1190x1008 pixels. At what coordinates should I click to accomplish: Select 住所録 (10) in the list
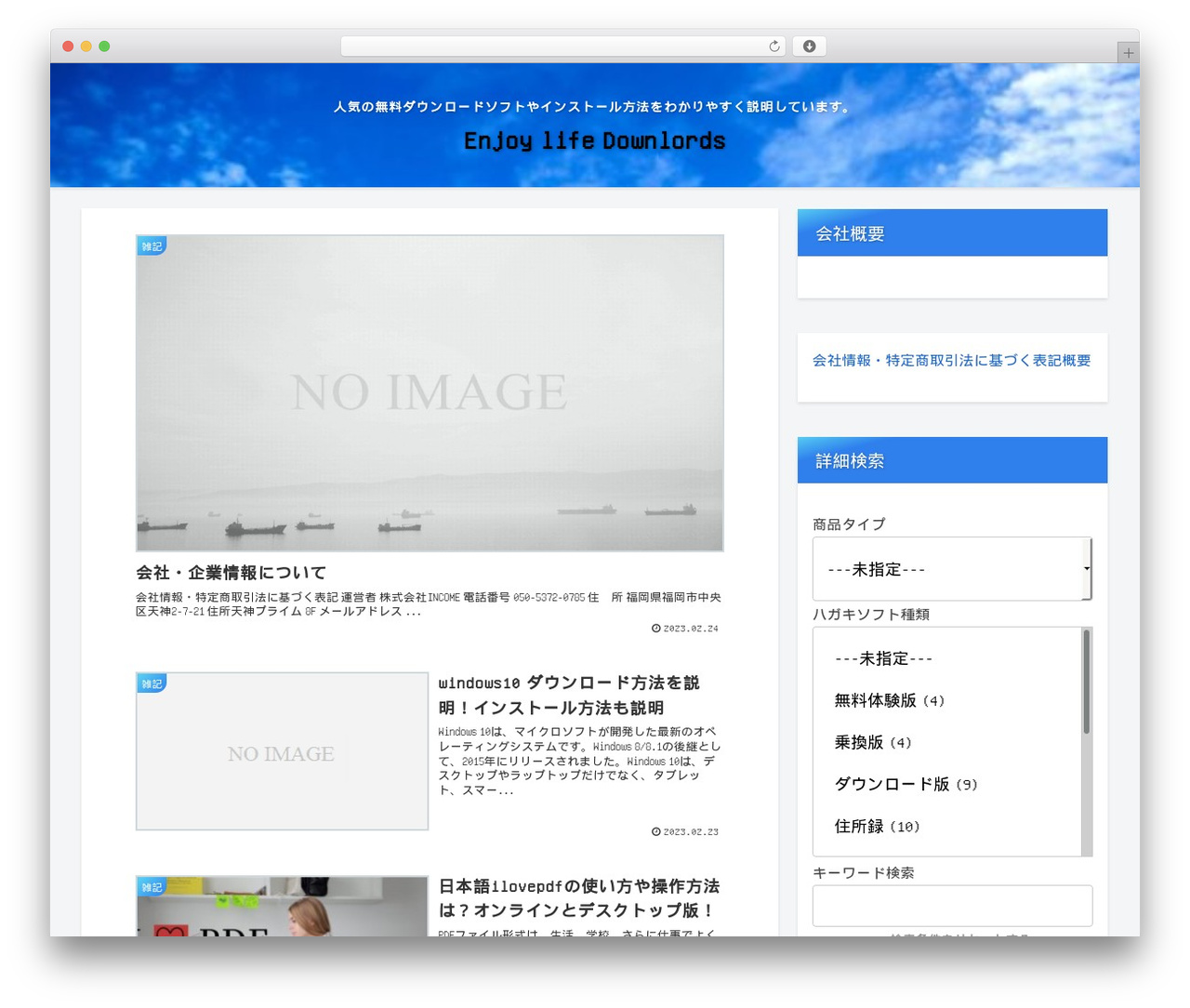point(877,827)
